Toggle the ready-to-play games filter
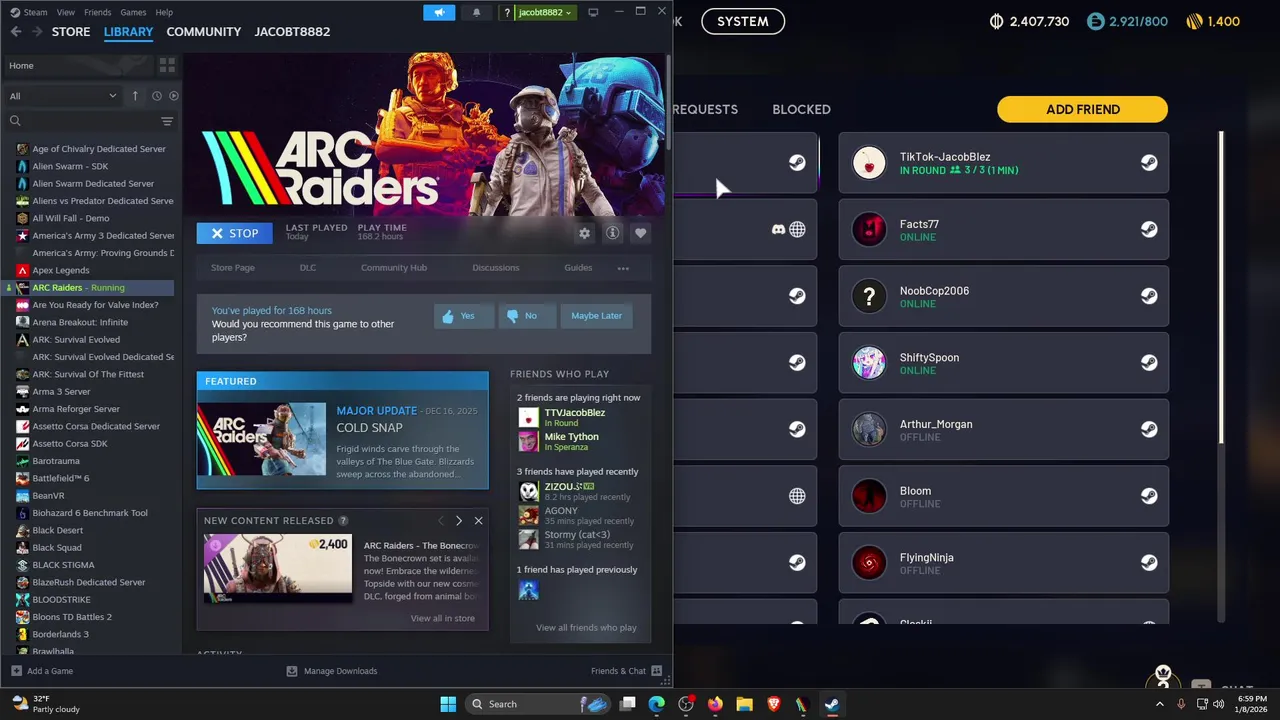1280x720 pixels. click(x=174, y=96)
